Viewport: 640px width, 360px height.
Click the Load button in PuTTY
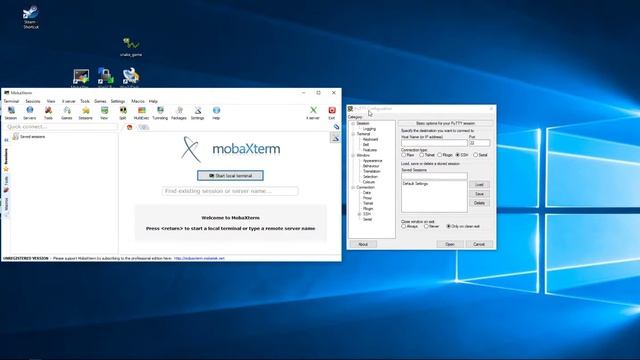(x=479, y=185)
